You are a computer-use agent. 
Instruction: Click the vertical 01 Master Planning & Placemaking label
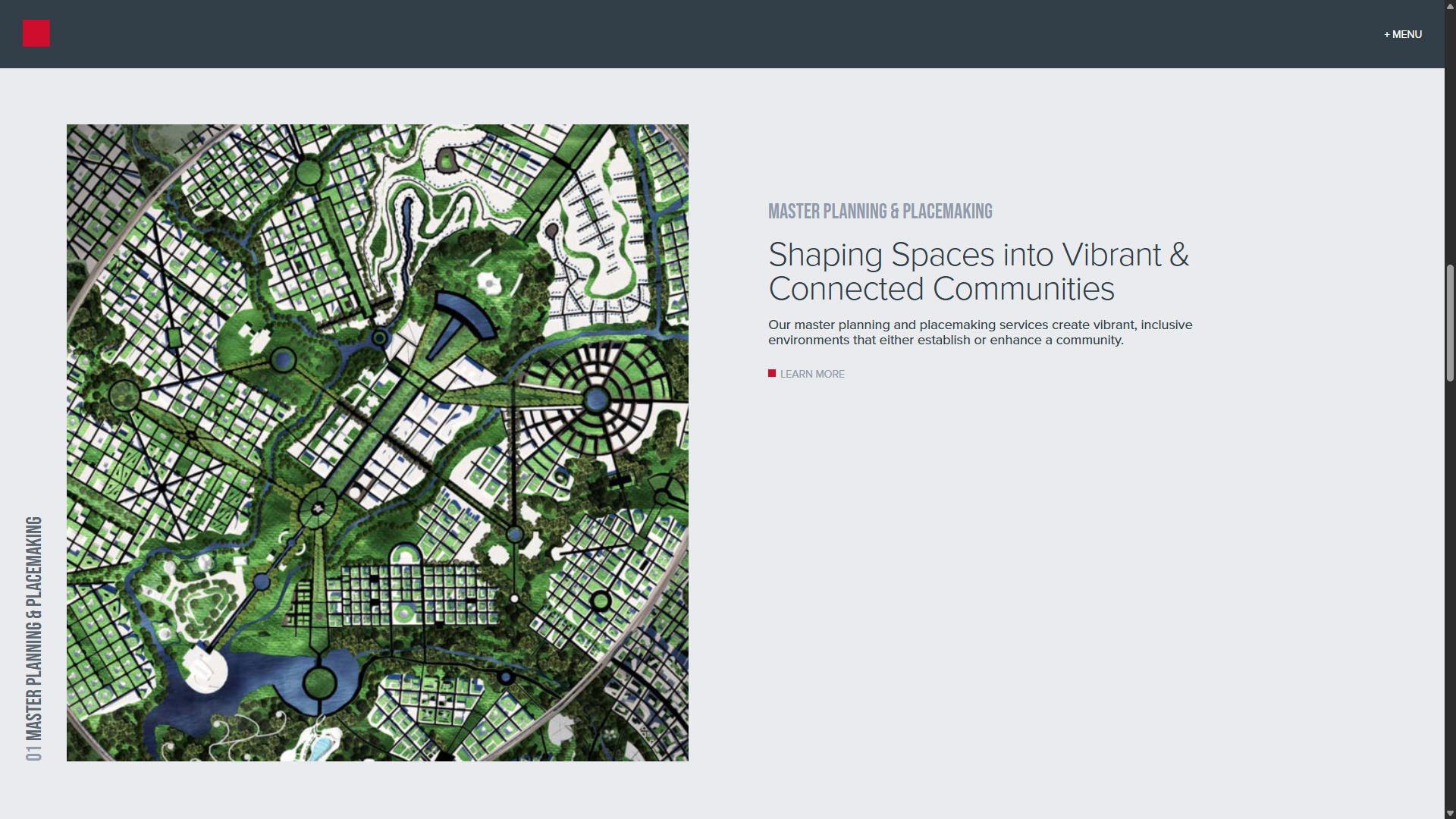tap(33, 639)
